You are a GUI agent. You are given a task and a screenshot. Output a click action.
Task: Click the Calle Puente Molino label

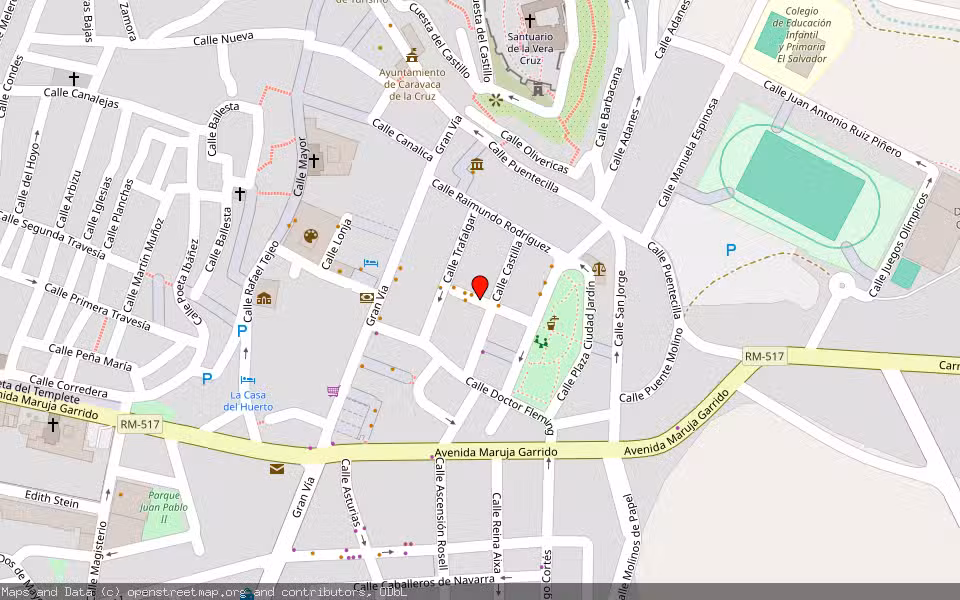click(651, 366)
